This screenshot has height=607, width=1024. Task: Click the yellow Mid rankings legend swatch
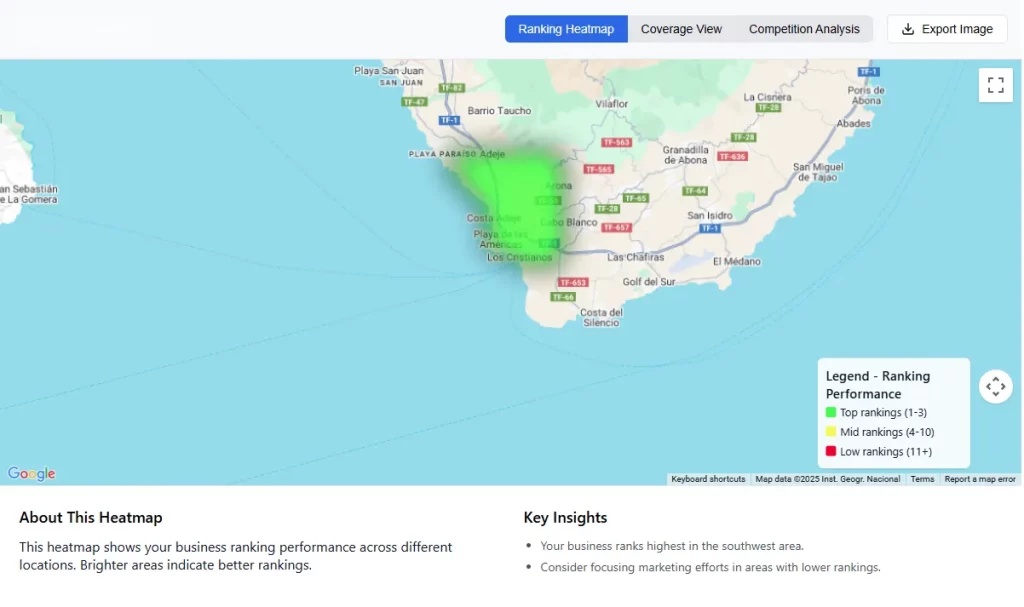831,432
